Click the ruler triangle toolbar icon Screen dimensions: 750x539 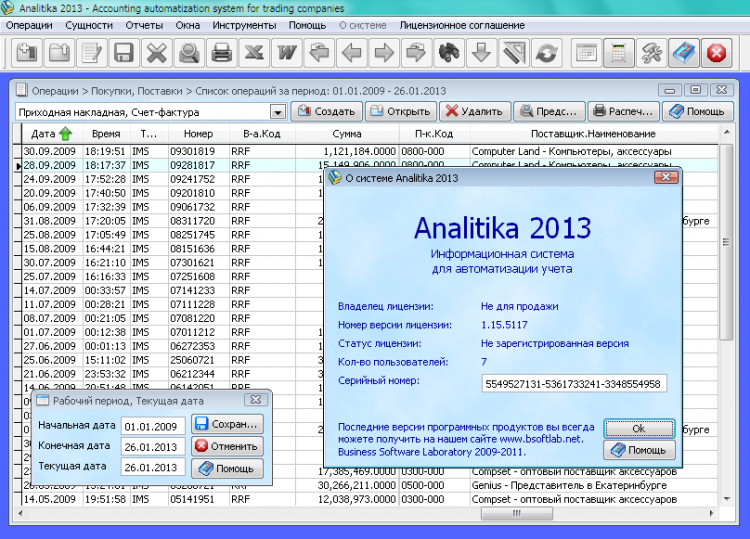click(514, 53)
